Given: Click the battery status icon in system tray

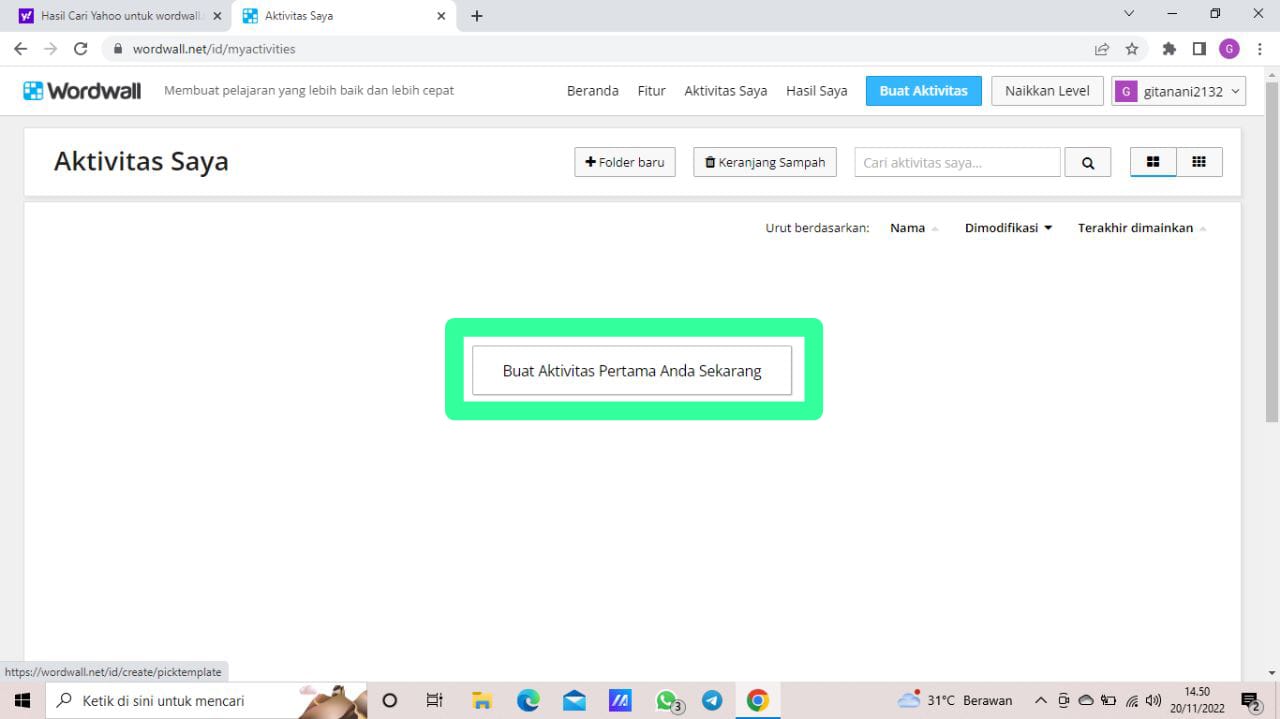Looking at the screenshot, I should click(x=1109, y=700).
